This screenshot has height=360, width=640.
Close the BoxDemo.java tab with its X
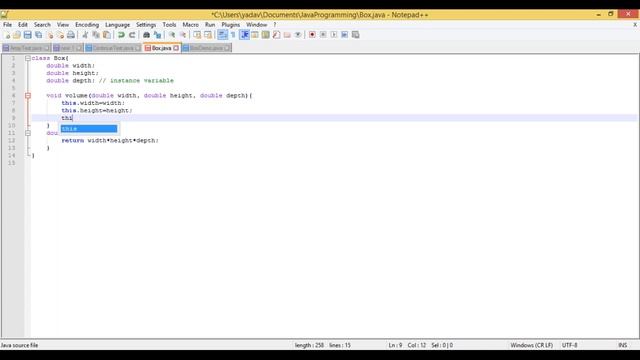(227, 48)
